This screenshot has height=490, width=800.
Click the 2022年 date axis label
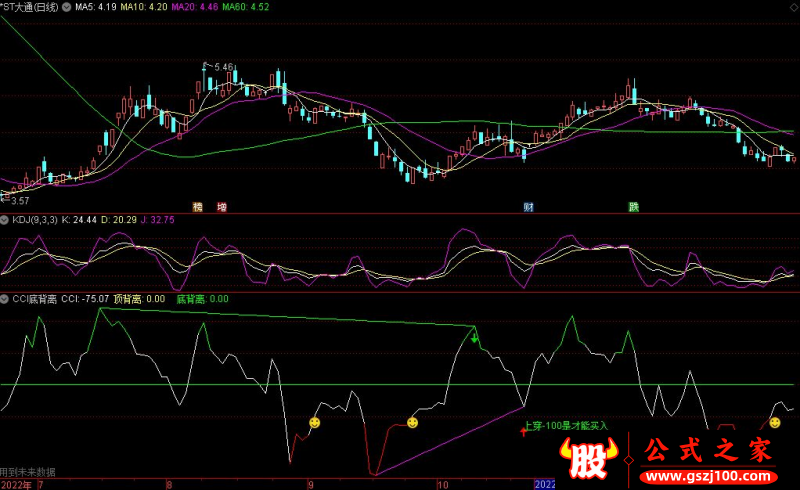16,485
